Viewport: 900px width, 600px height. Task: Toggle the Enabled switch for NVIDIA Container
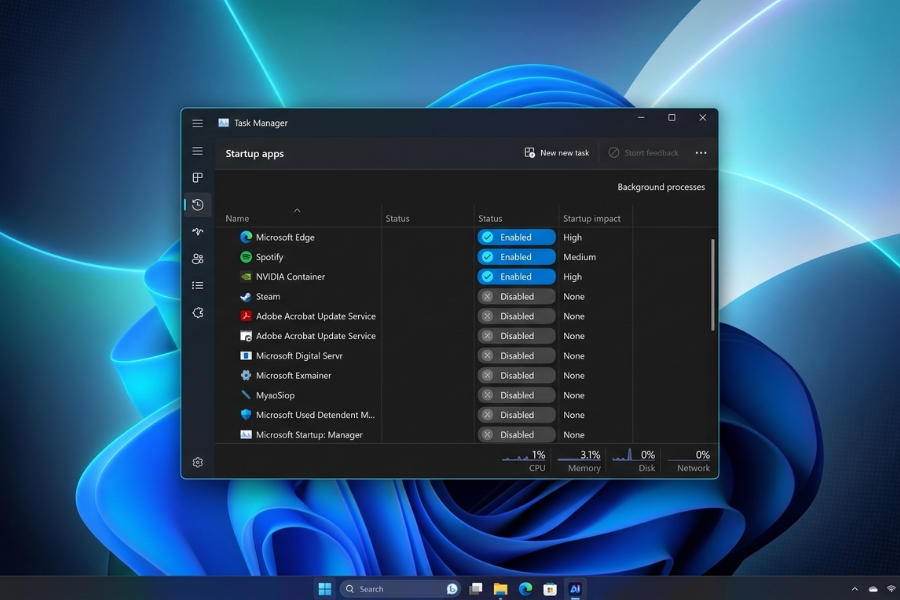tap(517, 277)
